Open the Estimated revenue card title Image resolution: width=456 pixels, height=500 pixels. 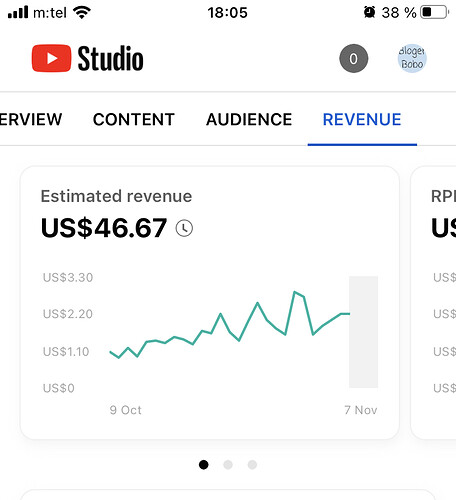coord(116,196)
